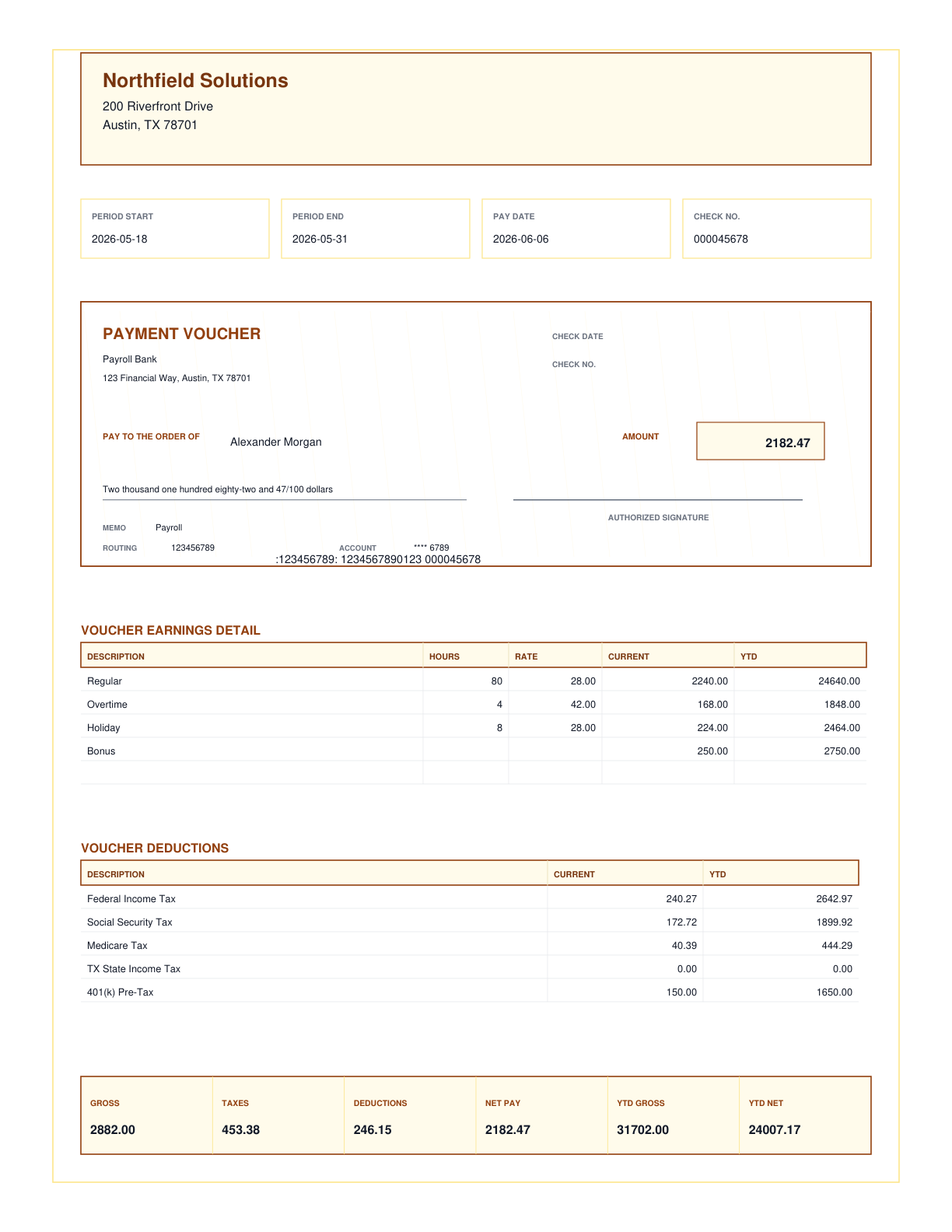Click the memo value Payroll
Image resolution: width=952 pixels, height=1232 pixels.
pos(169,528)
